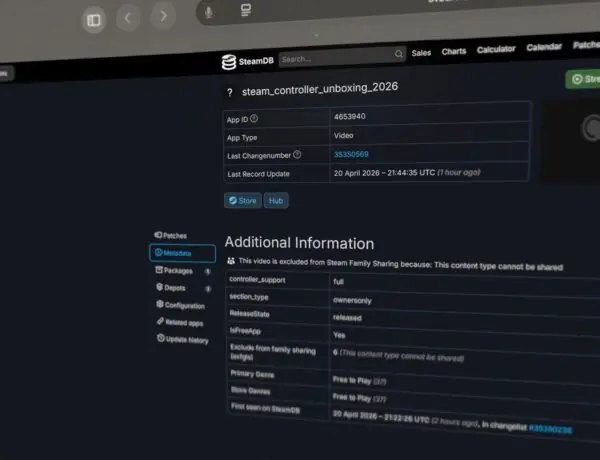Image resolution: width=600 pixels, height=460 pixels.
Task: Click the steam_controller_unboxing_2026 title
Action: click(x=320, y=89)
